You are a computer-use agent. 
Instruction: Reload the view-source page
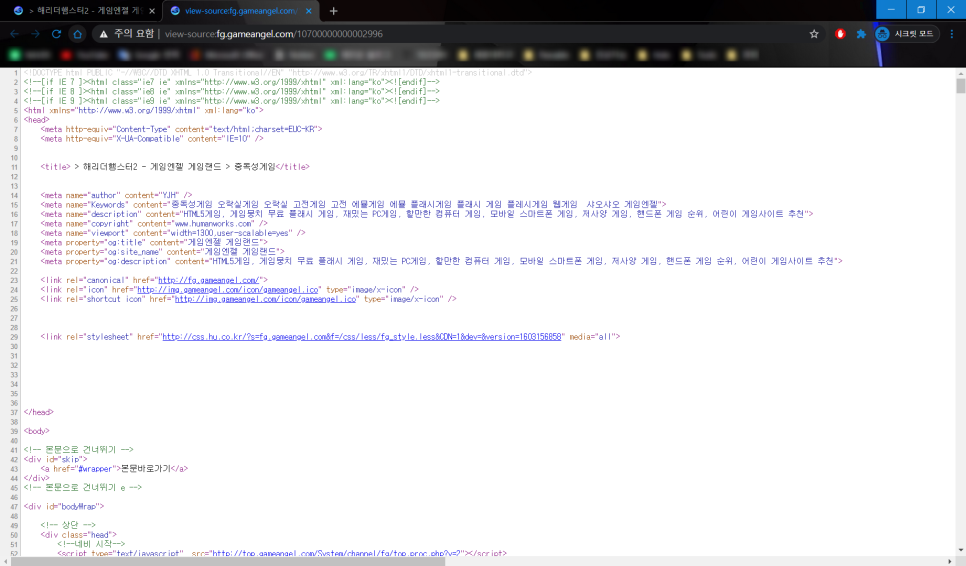click(56, 34)
